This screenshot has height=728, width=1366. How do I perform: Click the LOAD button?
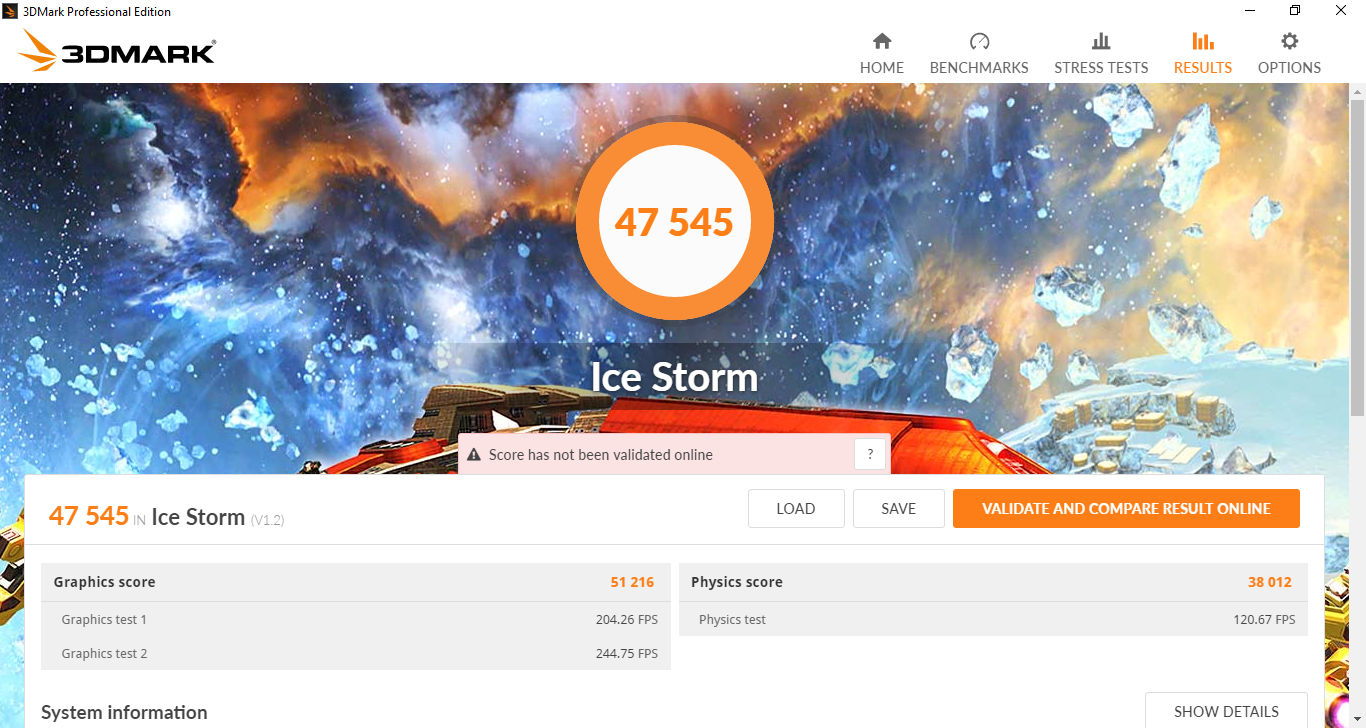tap(796, 508)
